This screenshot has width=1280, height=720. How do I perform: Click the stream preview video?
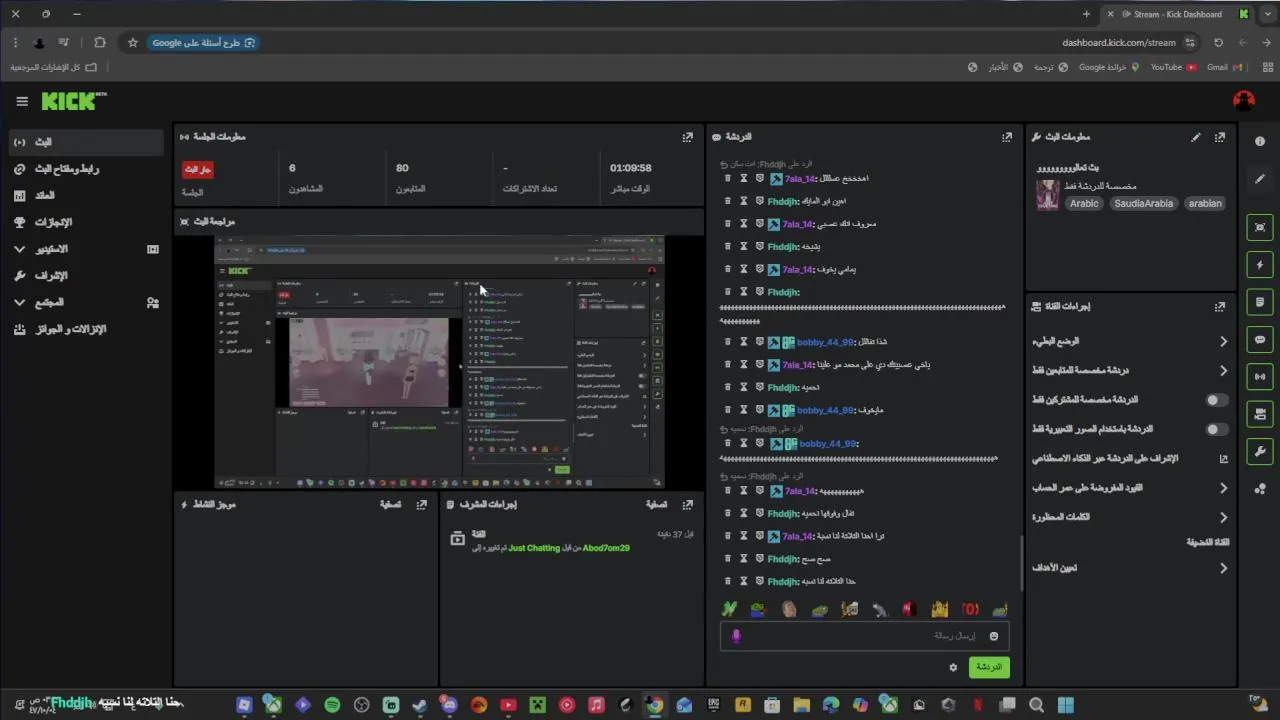click(x=439, y=362)
